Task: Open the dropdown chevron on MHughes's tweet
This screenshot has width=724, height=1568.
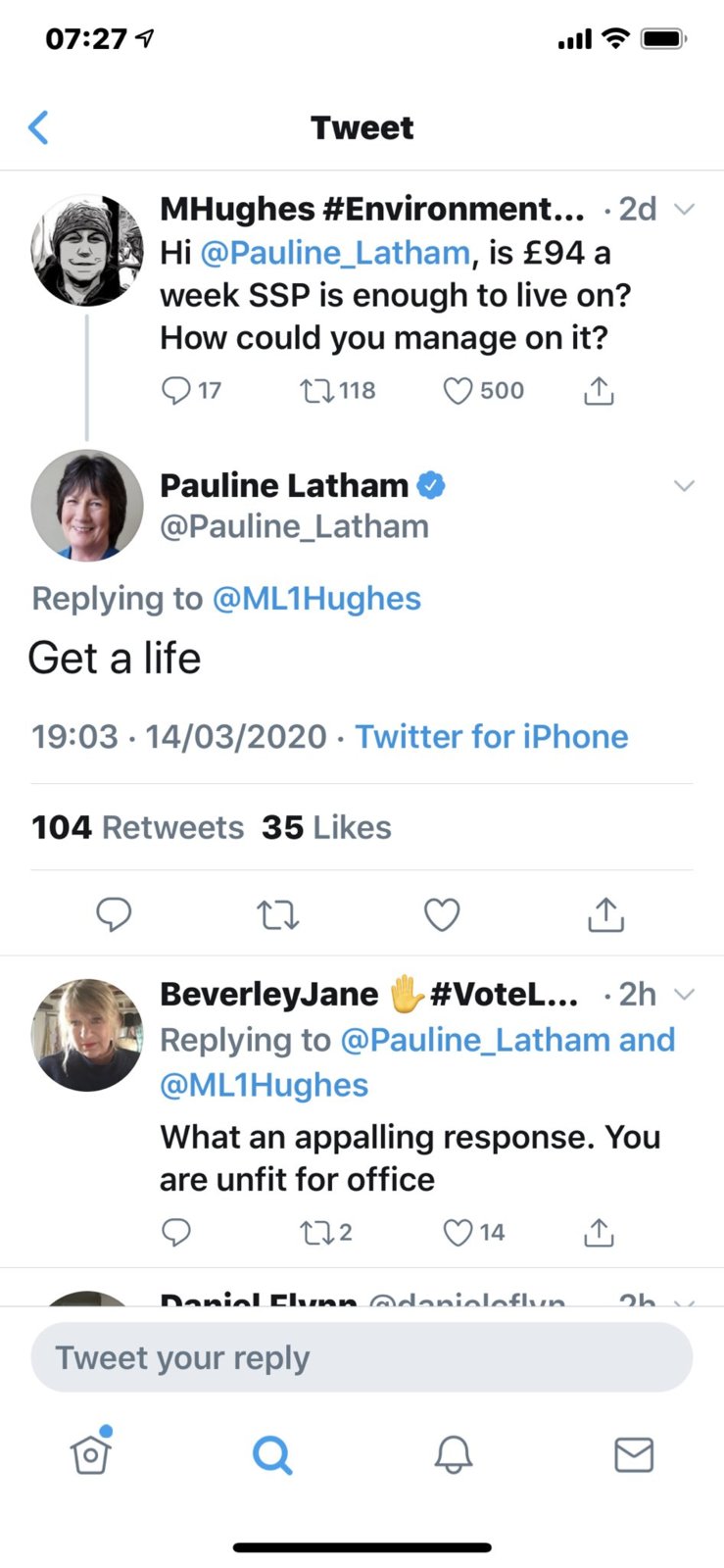Action: [685, 209]
